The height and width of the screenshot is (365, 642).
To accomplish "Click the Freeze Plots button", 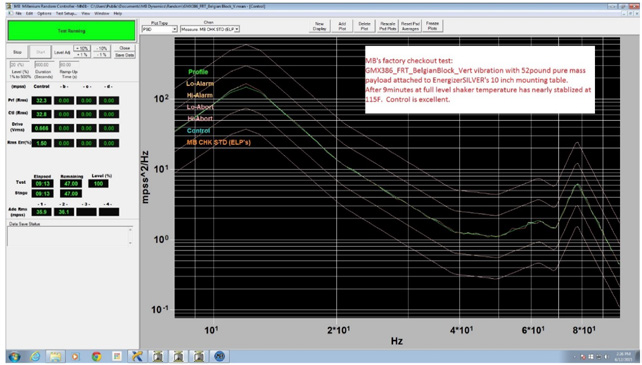I will (432, 26).
